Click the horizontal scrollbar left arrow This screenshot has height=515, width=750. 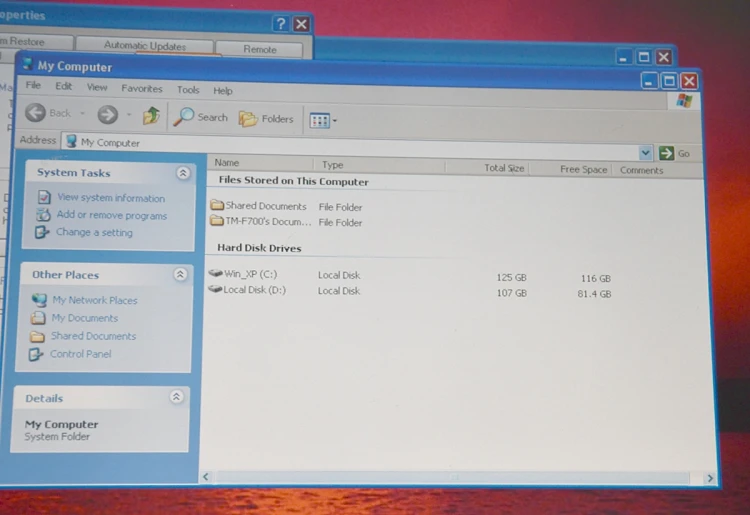click(206, 476)
